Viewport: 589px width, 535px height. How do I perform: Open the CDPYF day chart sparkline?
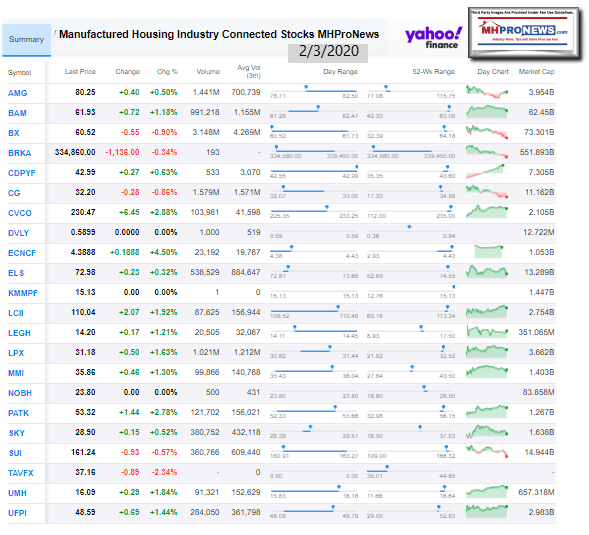coord(485,172)
